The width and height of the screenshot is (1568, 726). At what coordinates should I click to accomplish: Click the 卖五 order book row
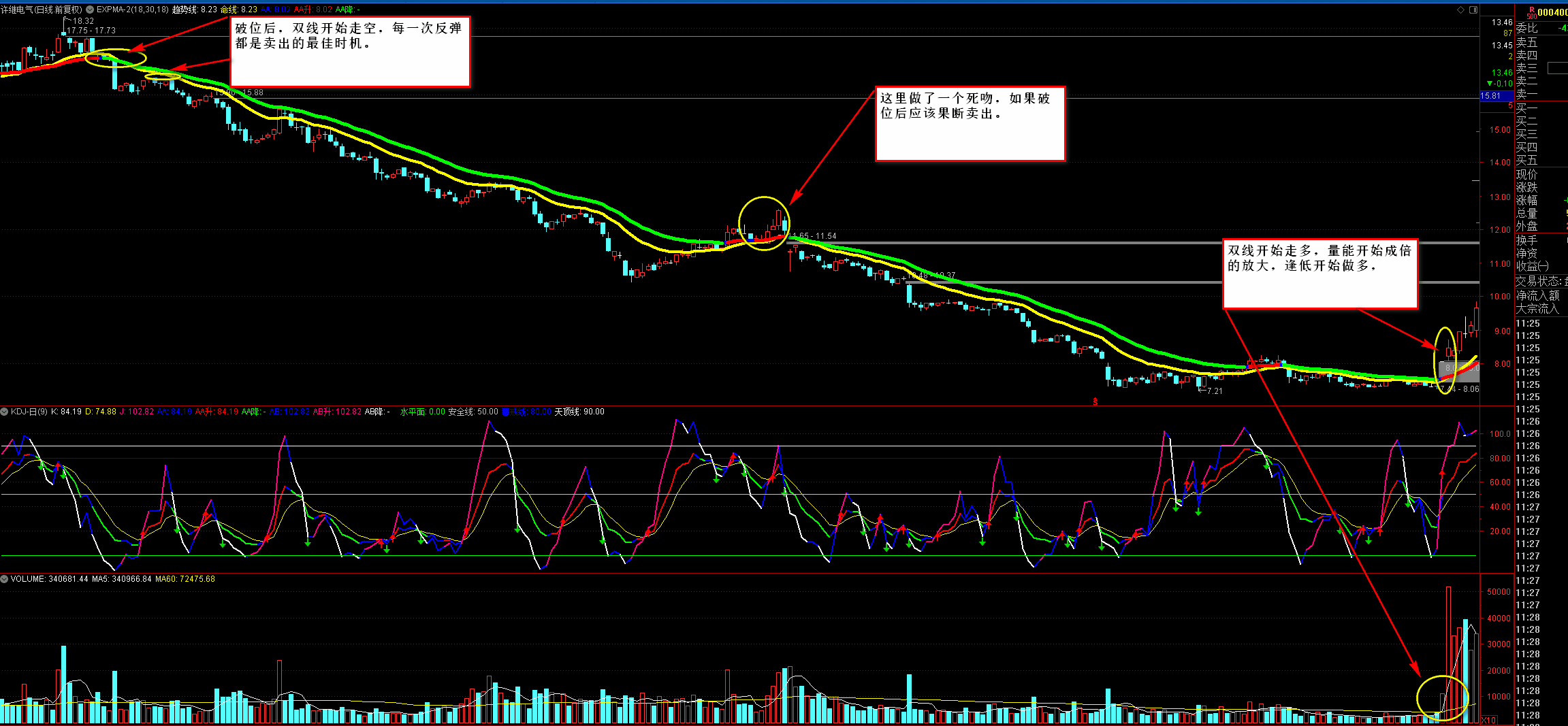click(1527, 42)
